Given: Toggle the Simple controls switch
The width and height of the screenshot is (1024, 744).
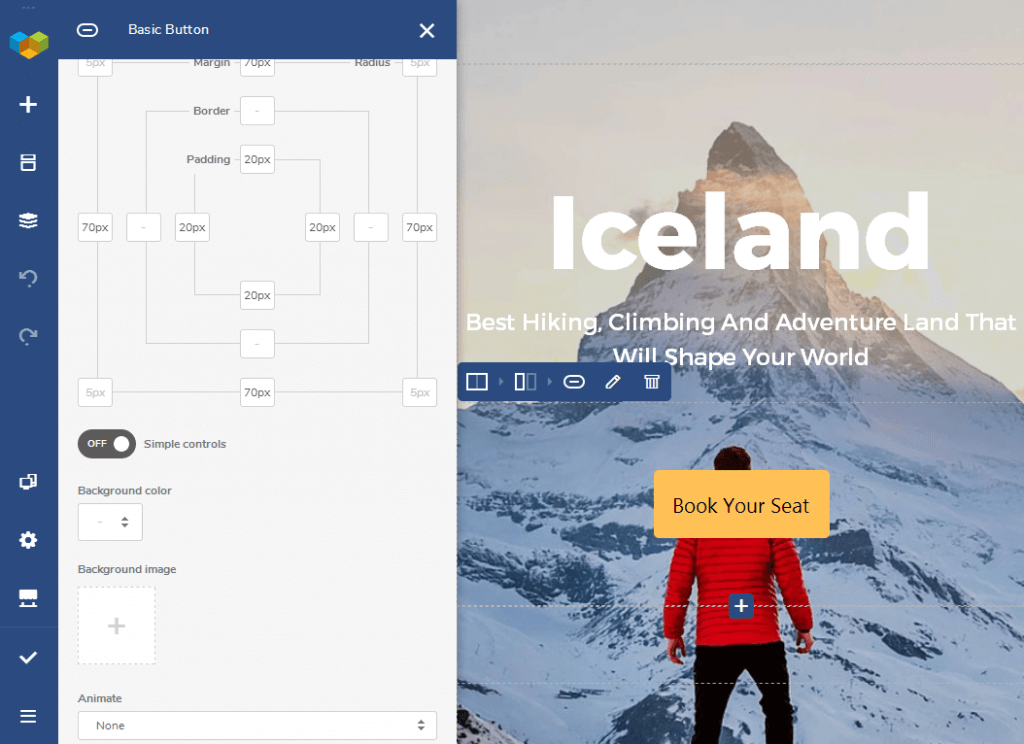Looking at the screenshot, I should click(x=106, y=444).
